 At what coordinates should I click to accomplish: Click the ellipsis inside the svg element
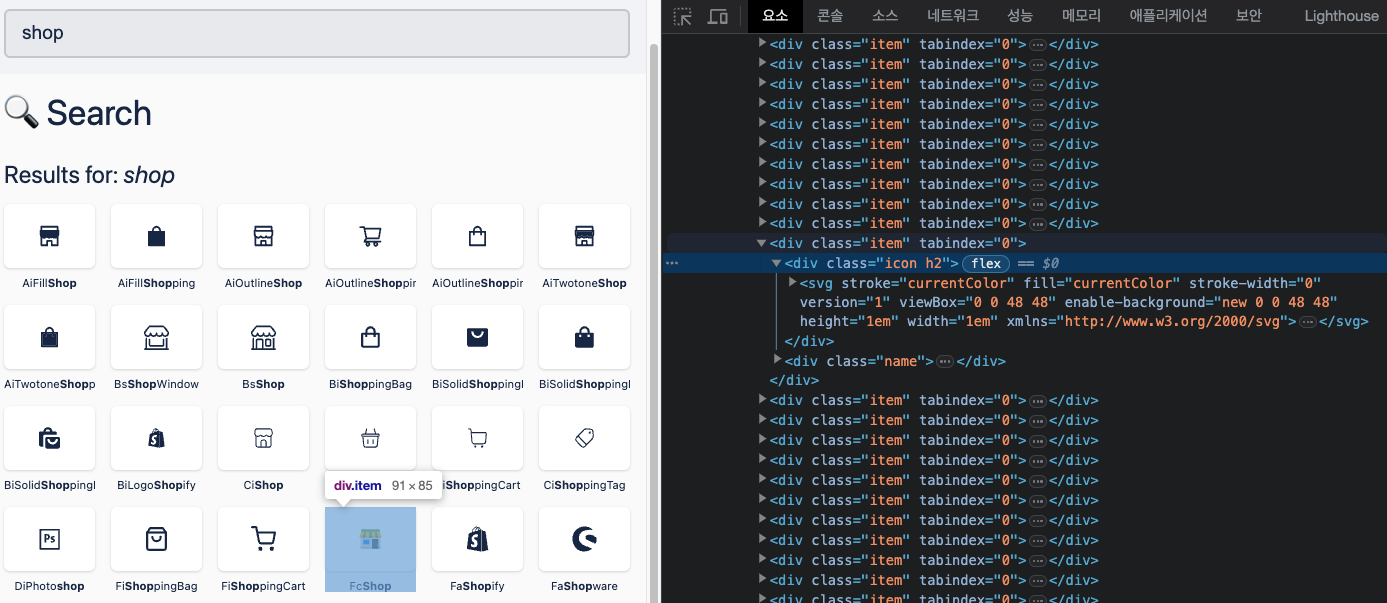pyautogui.click(x=1307, y=322)
